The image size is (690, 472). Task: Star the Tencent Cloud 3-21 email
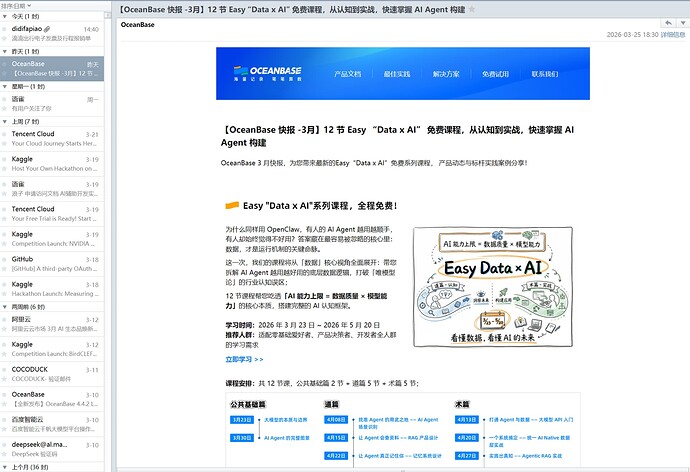[x=4, y=143]
